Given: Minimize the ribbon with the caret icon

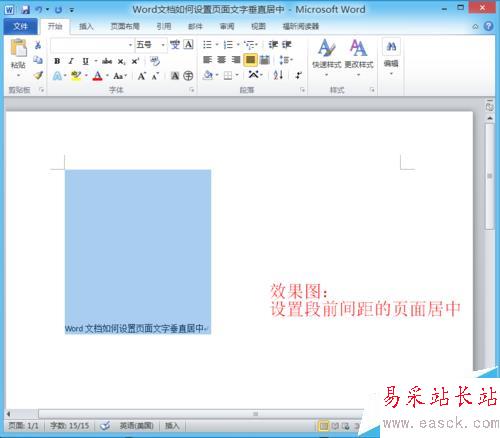Looking at the screenshot, I should (x=475, y=27).
